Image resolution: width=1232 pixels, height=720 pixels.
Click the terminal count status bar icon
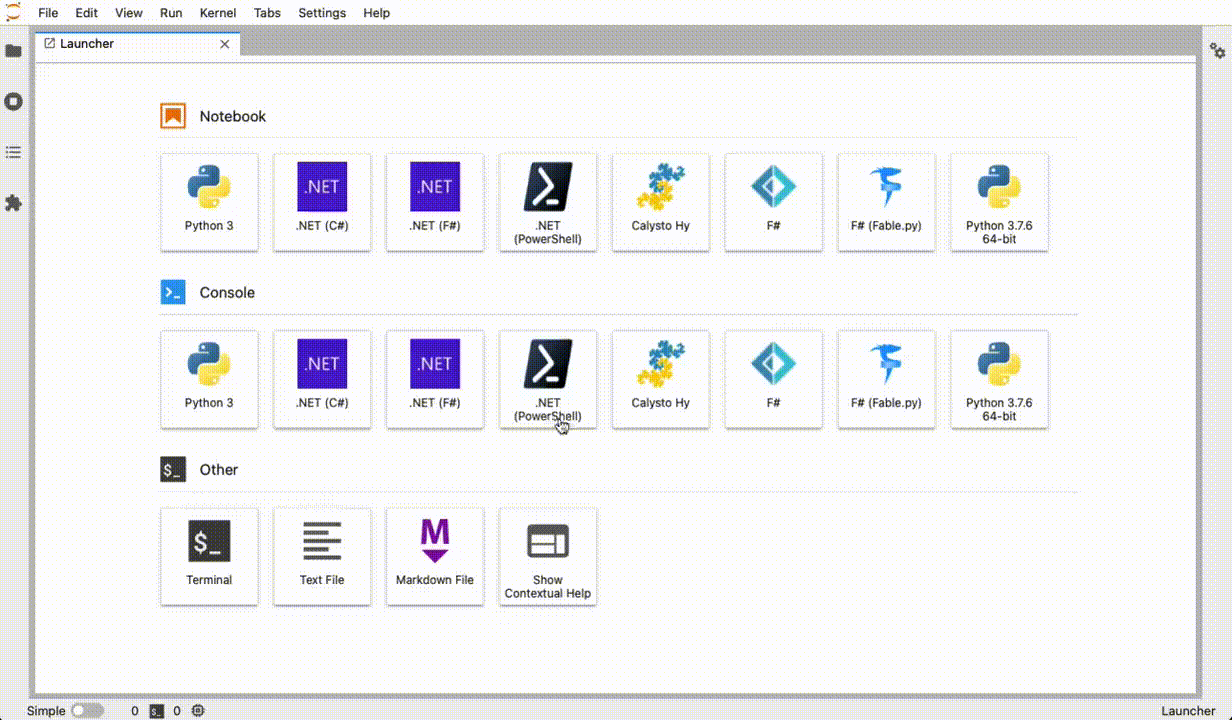pos(156,711)
